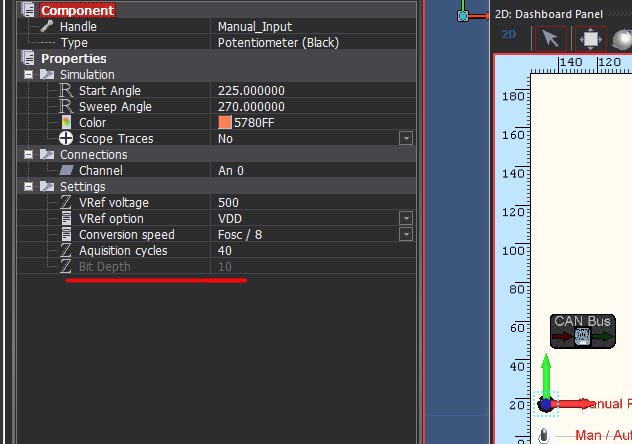Toggle the 2D view mode icon
The width and height of the screenshot is (632, 444).
point(509,35)
